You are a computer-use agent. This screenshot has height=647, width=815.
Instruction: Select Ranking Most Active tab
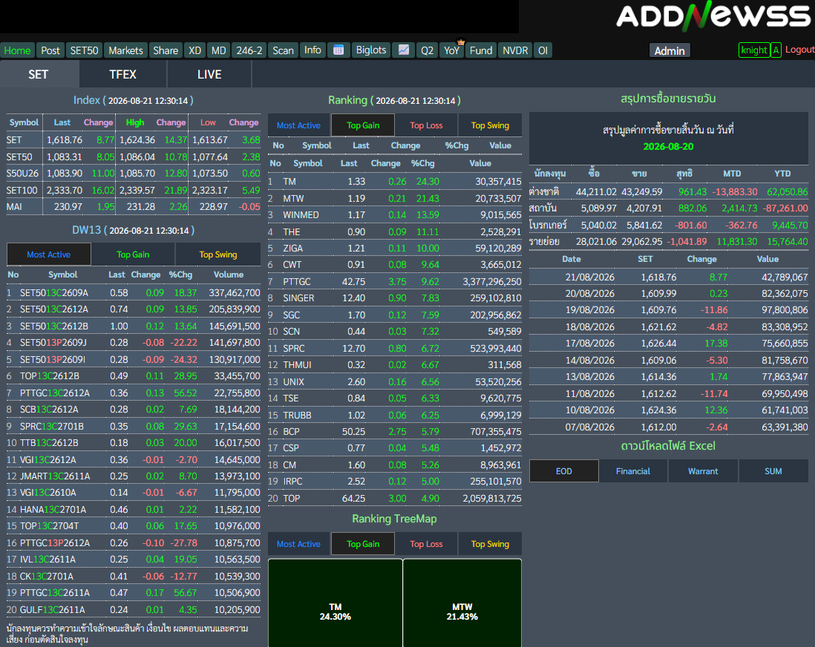click(299, 125)
